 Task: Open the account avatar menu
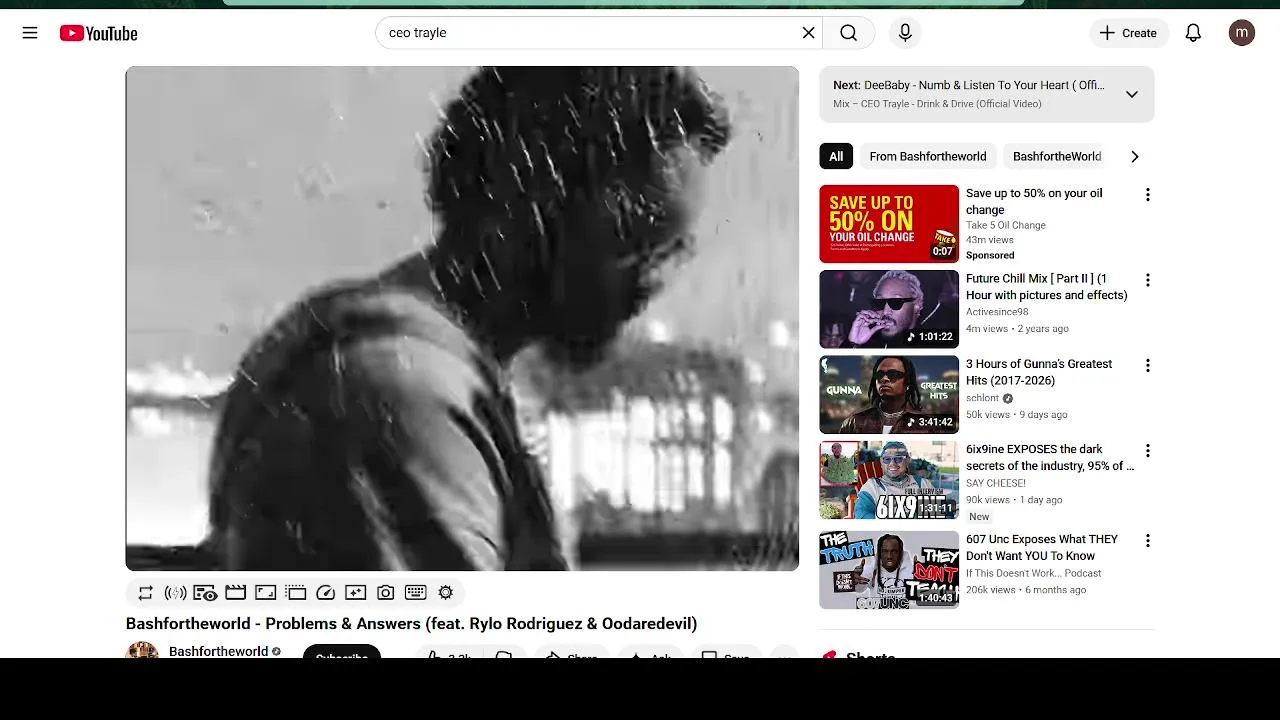click(x=1242, y=33)
